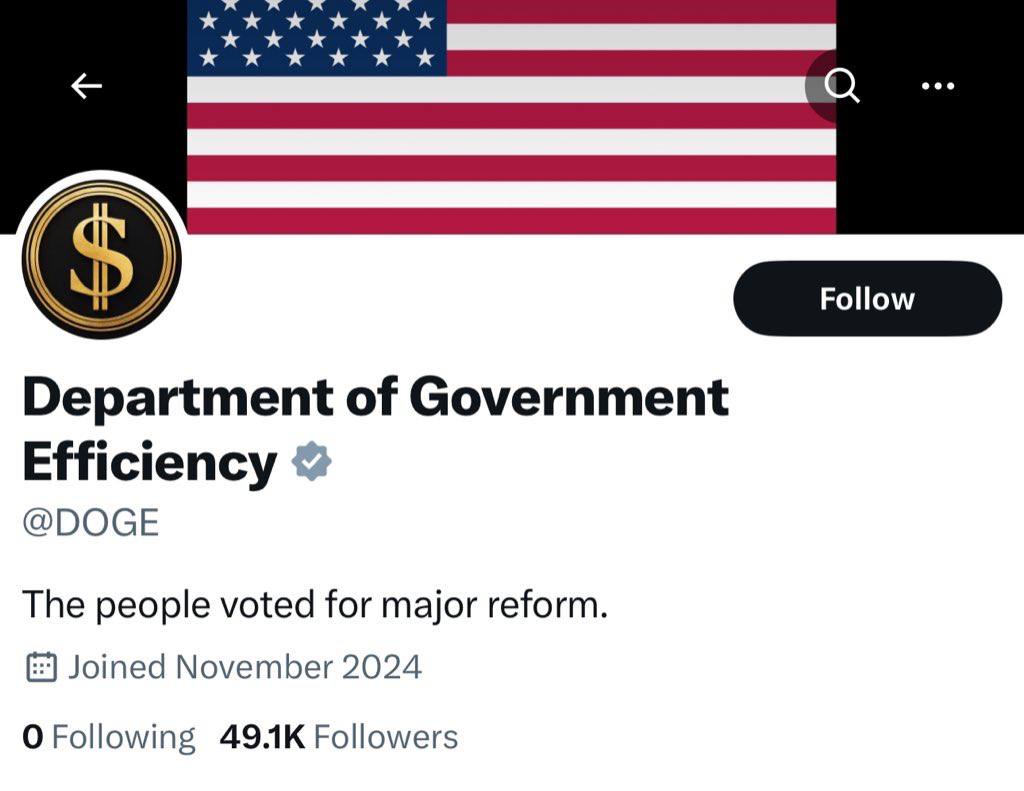Image resolution: width=1024 pixels, height=791 pixels.
Task: Open search with the magnifying glass icon
Action: (843, 87)
